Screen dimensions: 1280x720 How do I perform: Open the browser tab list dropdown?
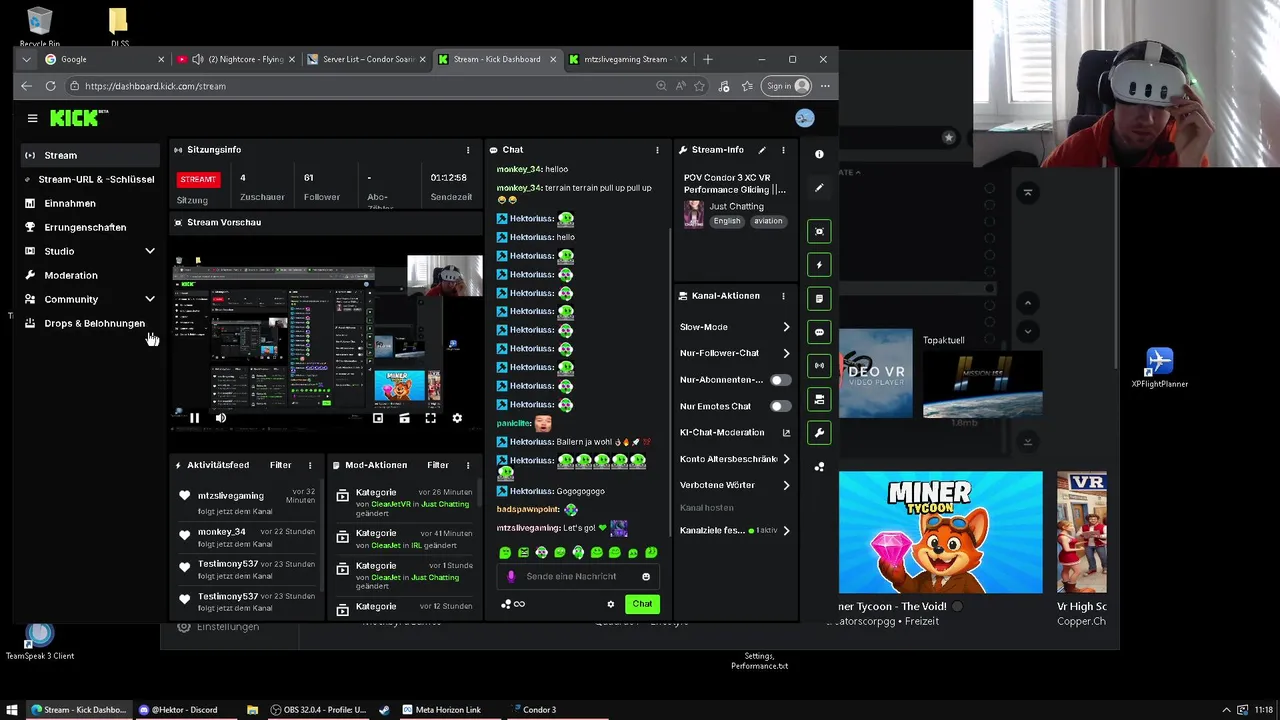[x=26, y=59]
